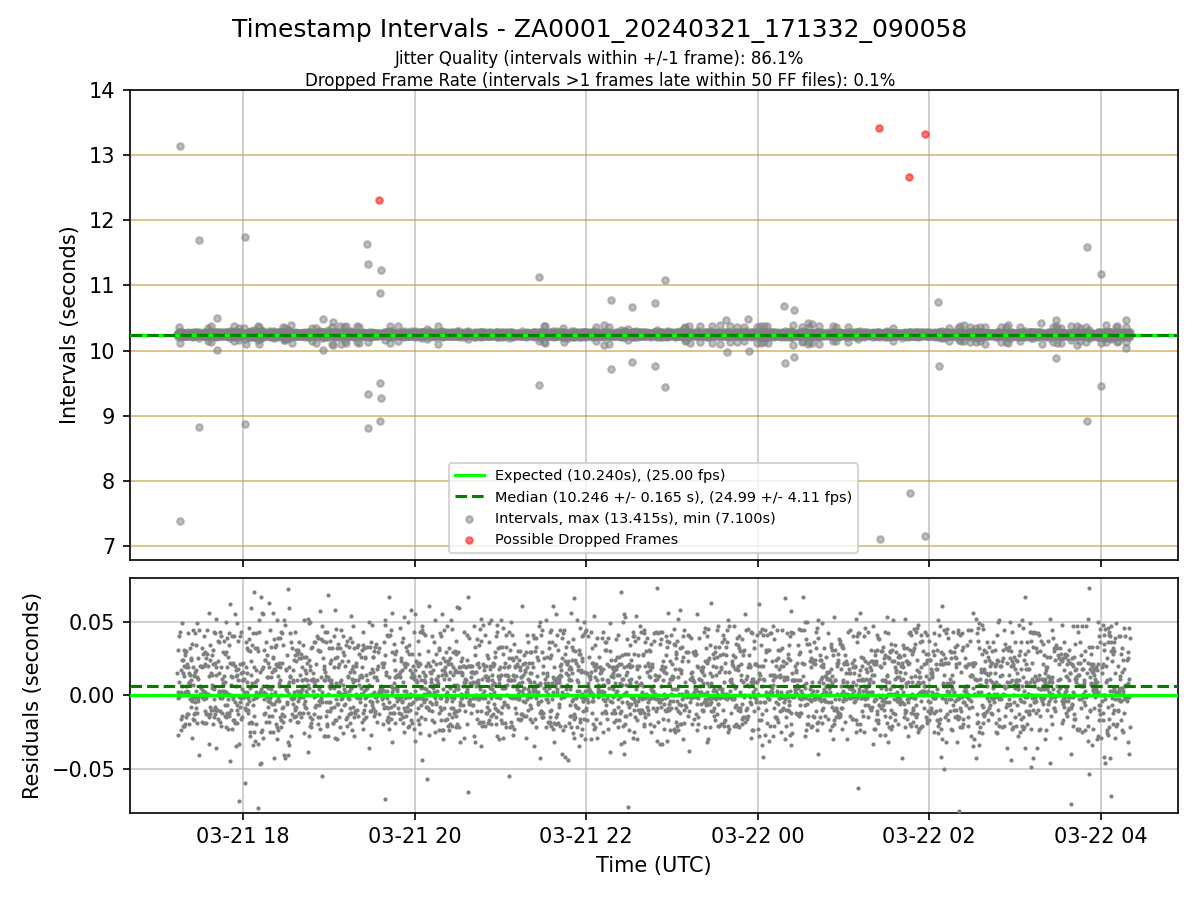The image size is (1200, 900).
Task: Click the red dot marker in the legend
Action: pyautogui.click(x=470, y=539)
